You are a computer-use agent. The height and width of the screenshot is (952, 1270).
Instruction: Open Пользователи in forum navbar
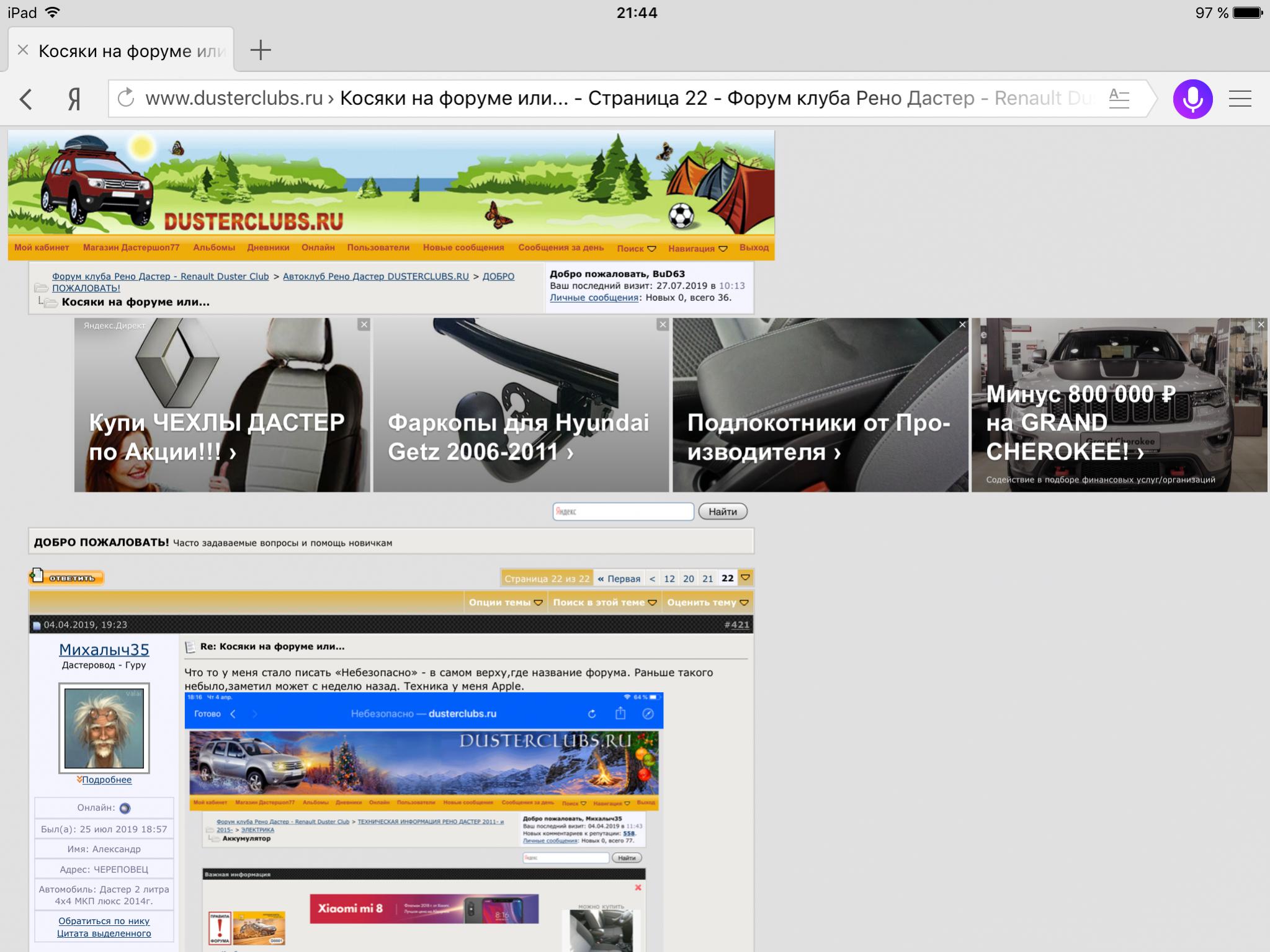(x=378, y=247)
